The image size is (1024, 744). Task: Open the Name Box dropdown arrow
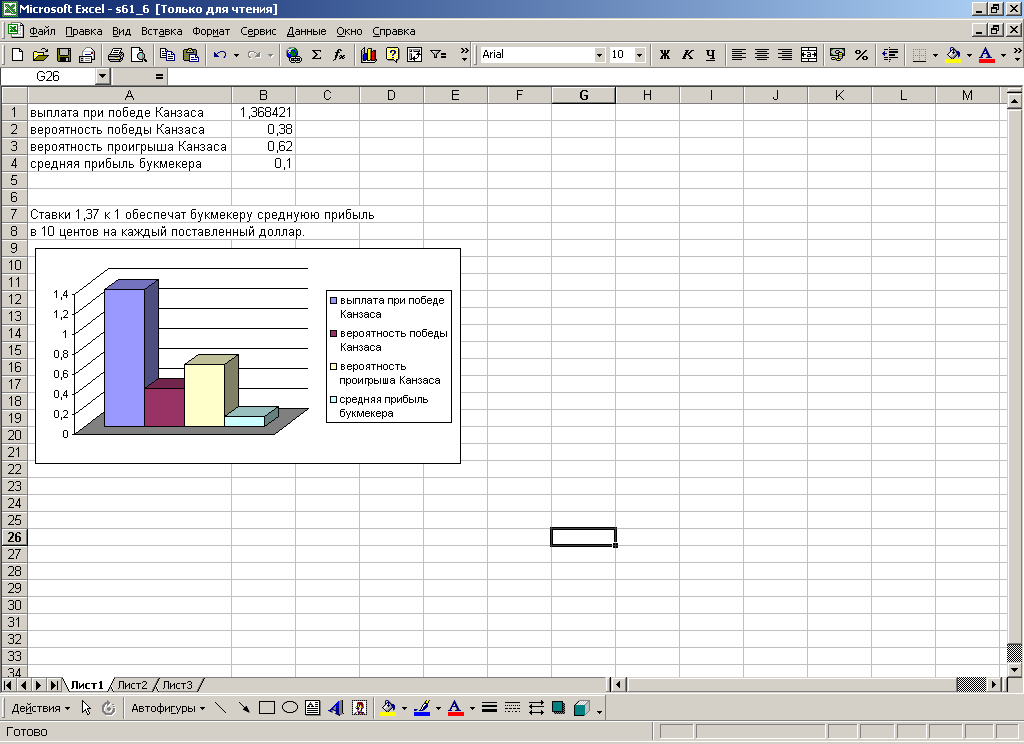pyautogui.click(x=102, y=76)
